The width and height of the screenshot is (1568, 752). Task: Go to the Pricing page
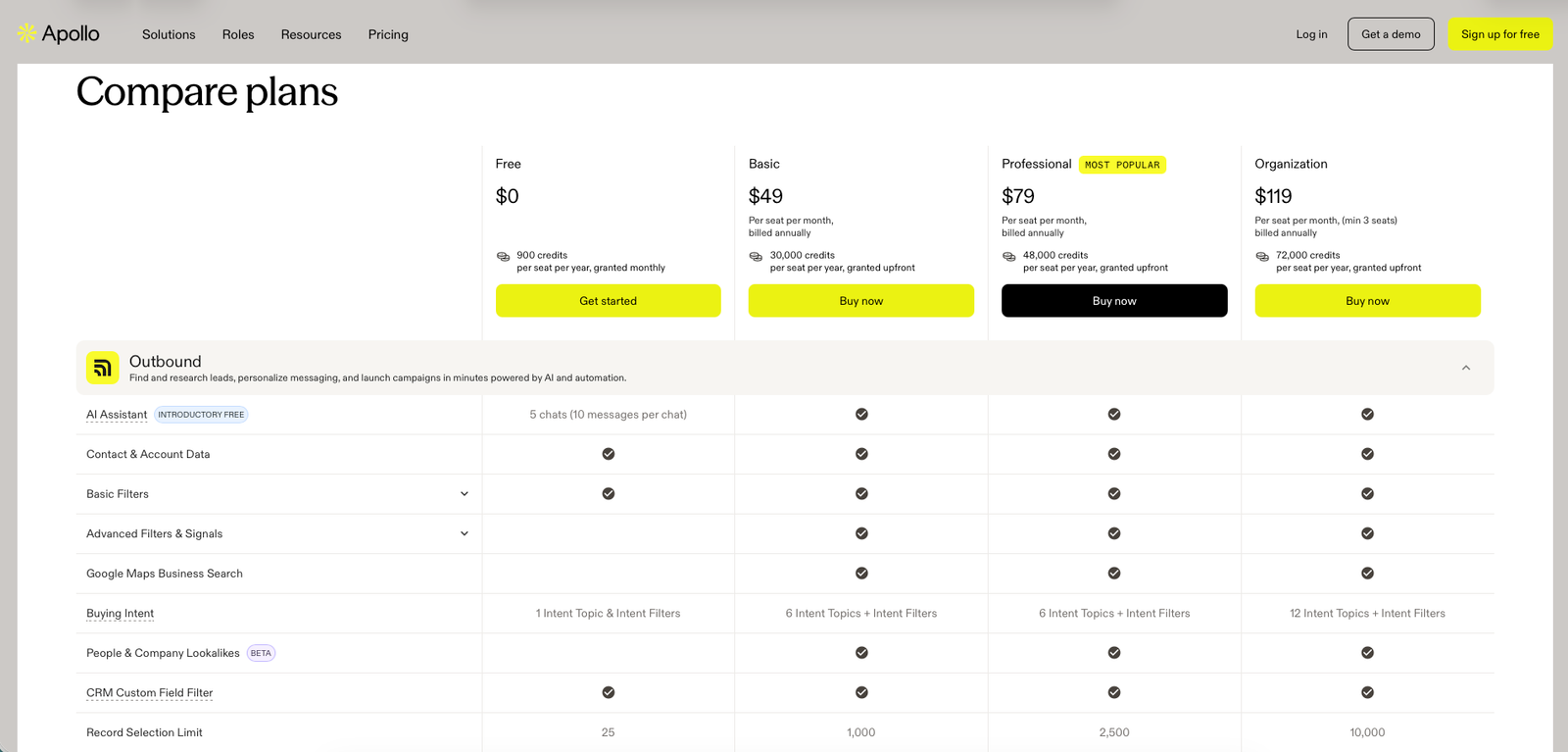click(x=388, y=34)
